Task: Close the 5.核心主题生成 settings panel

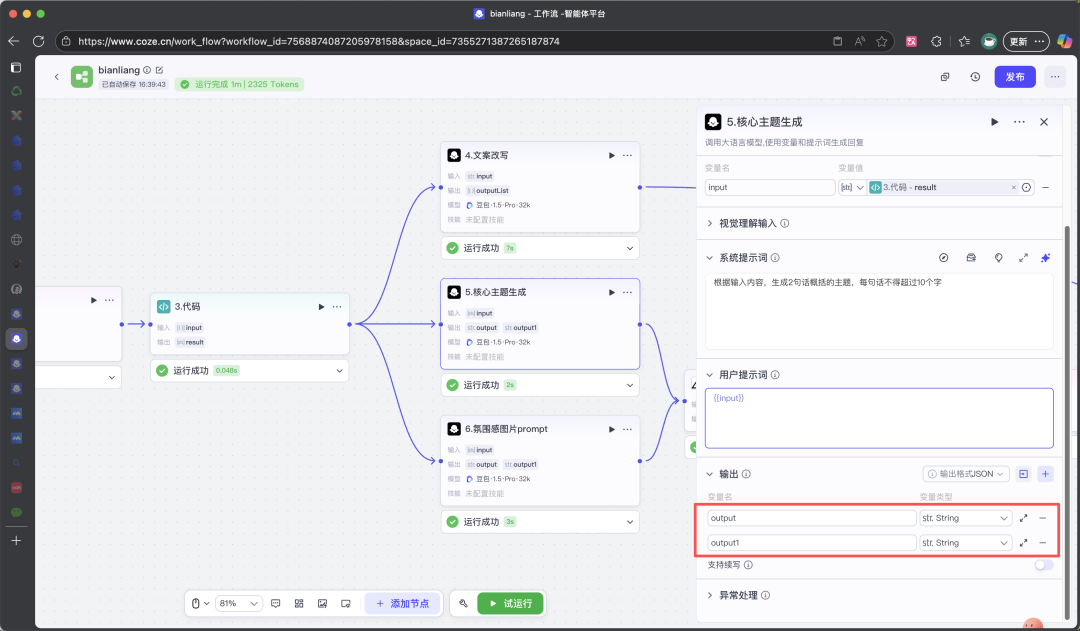Action: pyautogui.click(x=1044, y=122)
